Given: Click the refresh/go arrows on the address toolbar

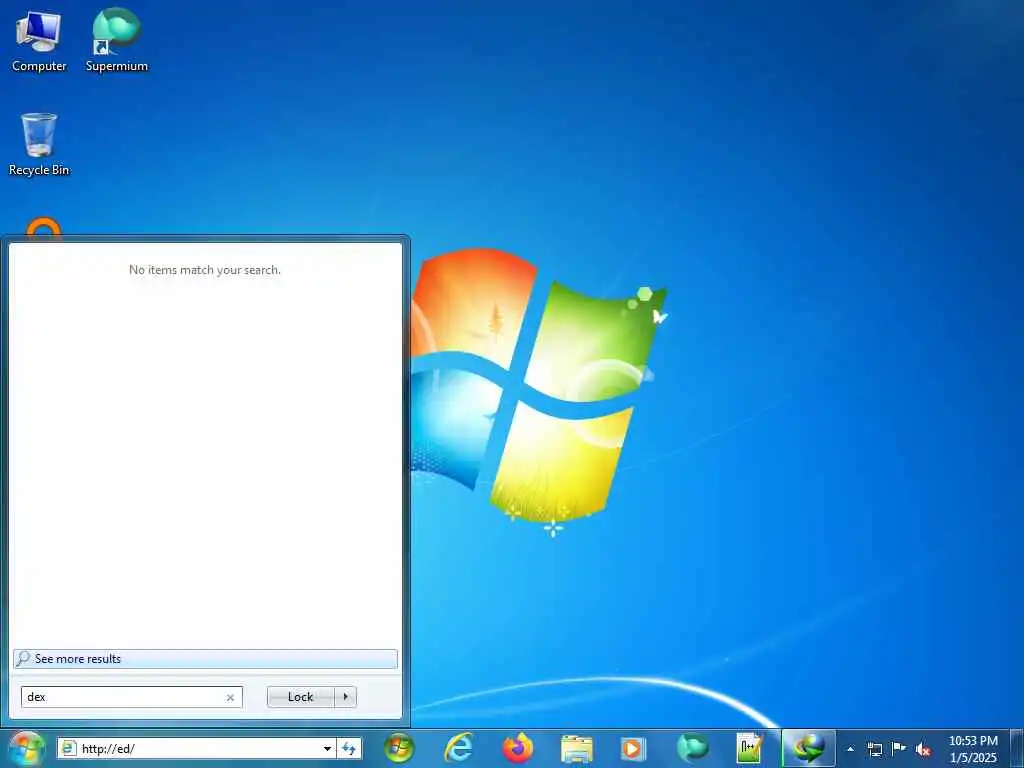Looking at the screenshot, I should coord(349,748).
